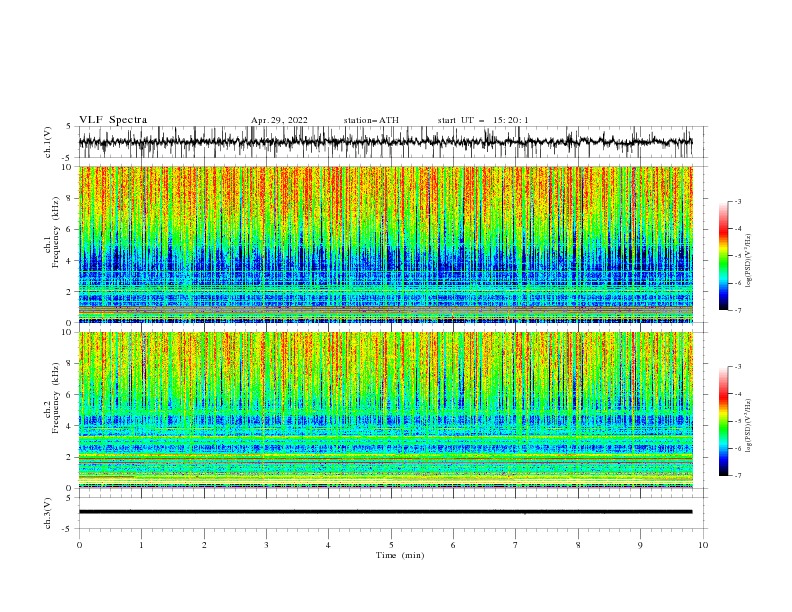Viewport: 792px width, 612px height.
Task: Click the time axis tick label 7
Action: pos(516,545)
